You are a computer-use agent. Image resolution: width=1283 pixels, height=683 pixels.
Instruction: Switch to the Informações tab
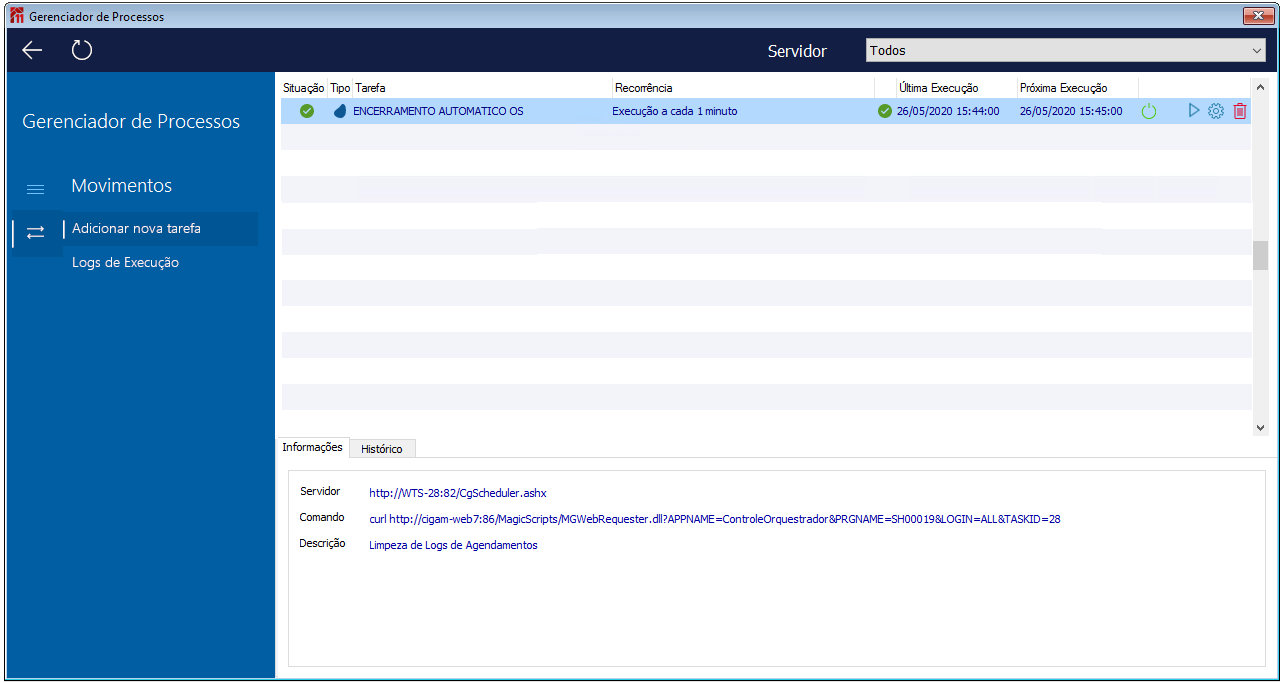point(312,447)
